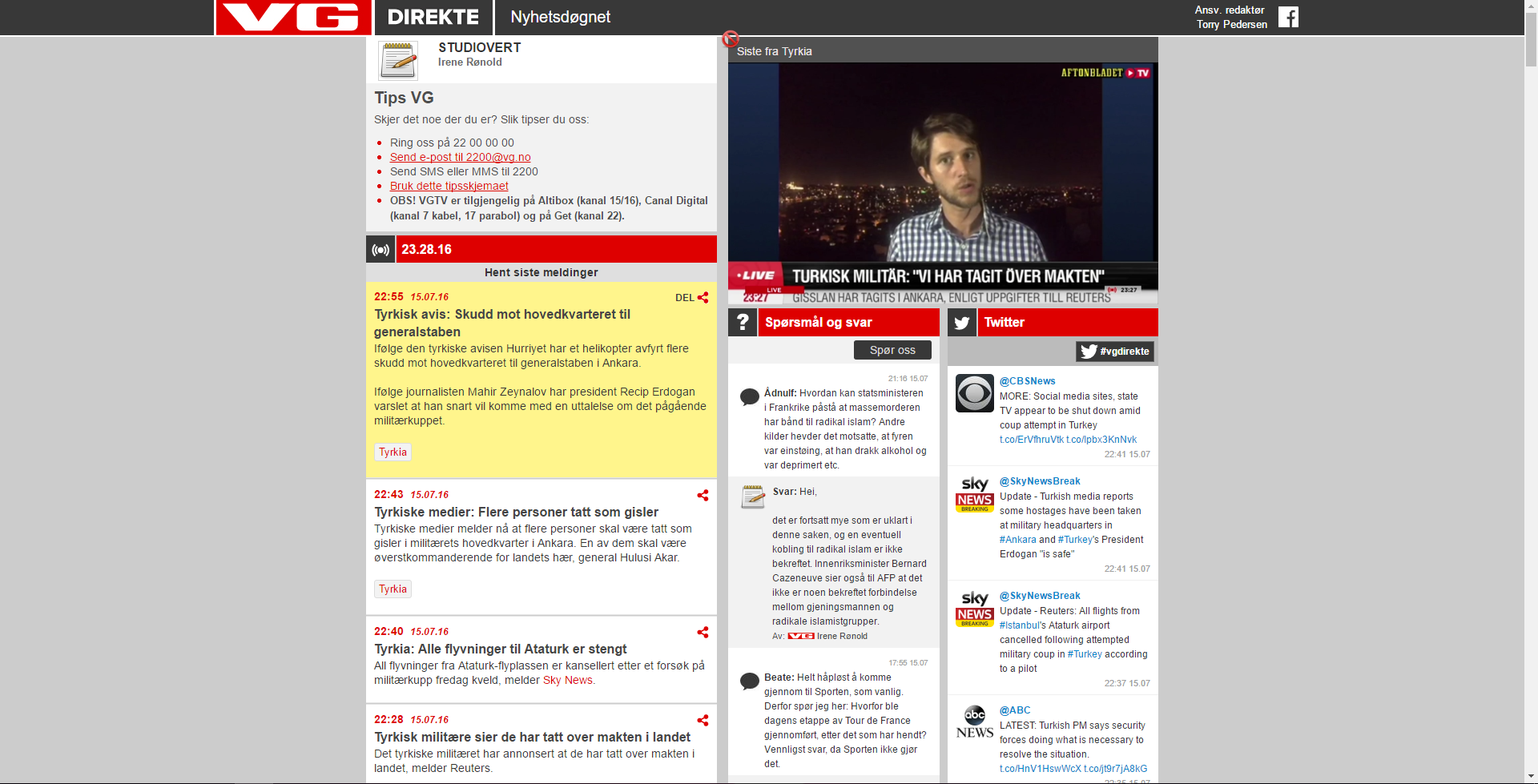Click the VG logo in header
Viewport: 1538px width, 784px height.
click(x=293, y=18)
